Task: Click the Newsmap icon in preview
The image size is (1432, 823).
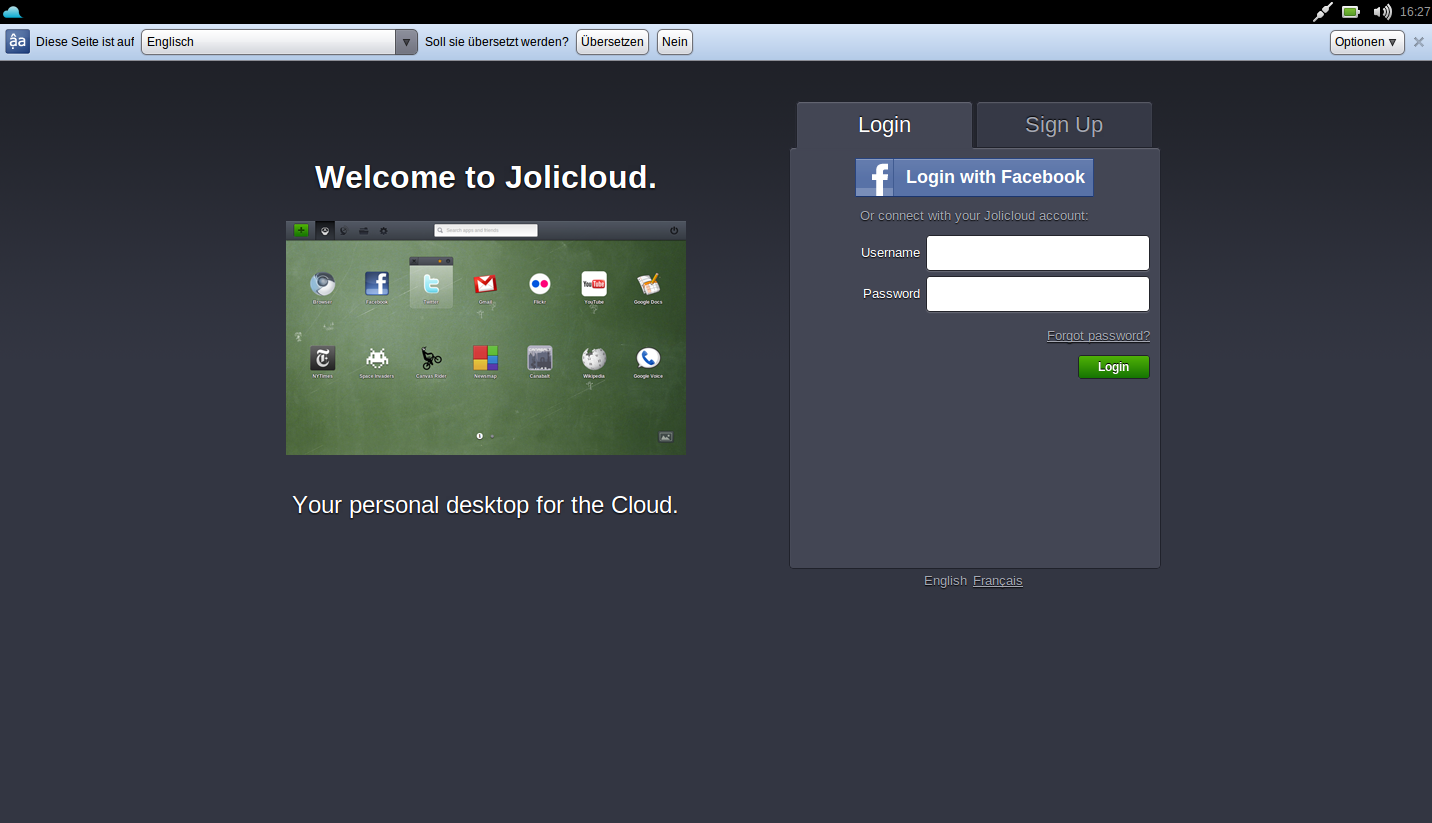Action: (486, 358)
